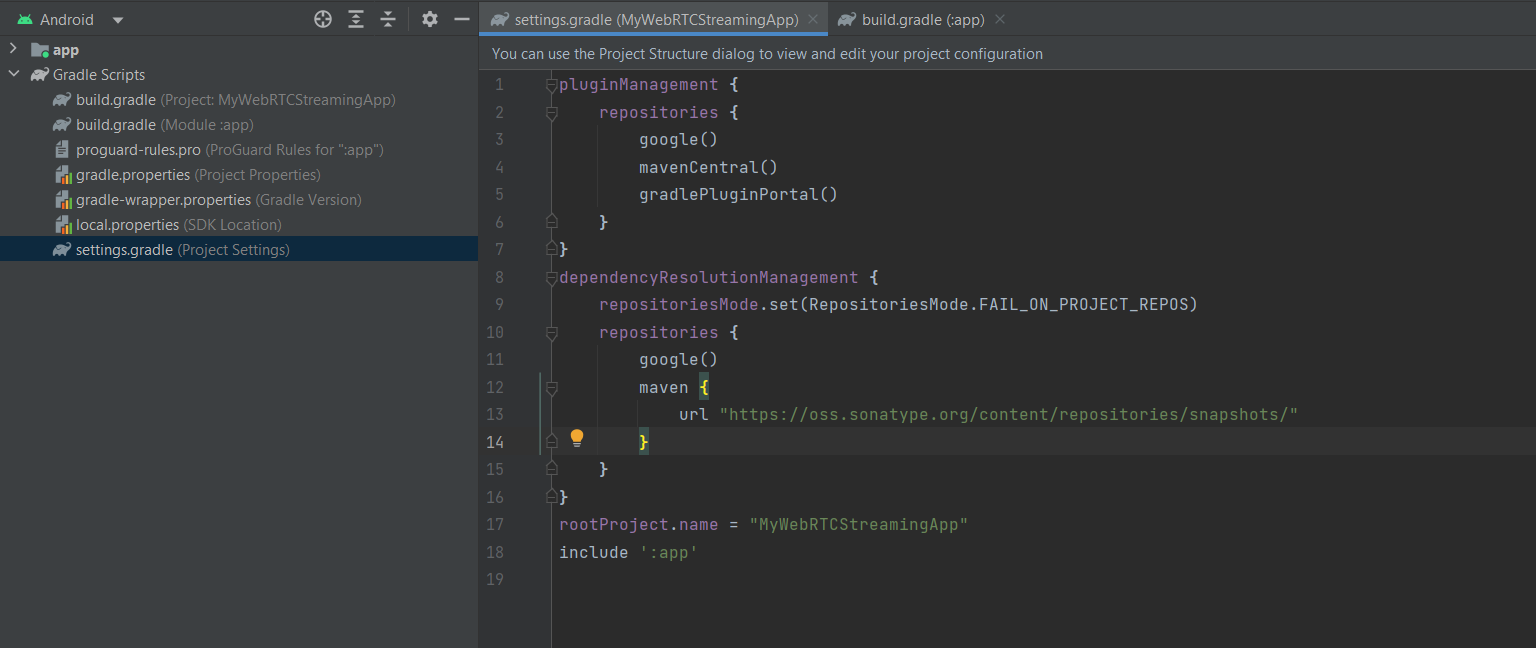Click the Collapse All icon in project panel

point(388,19)
